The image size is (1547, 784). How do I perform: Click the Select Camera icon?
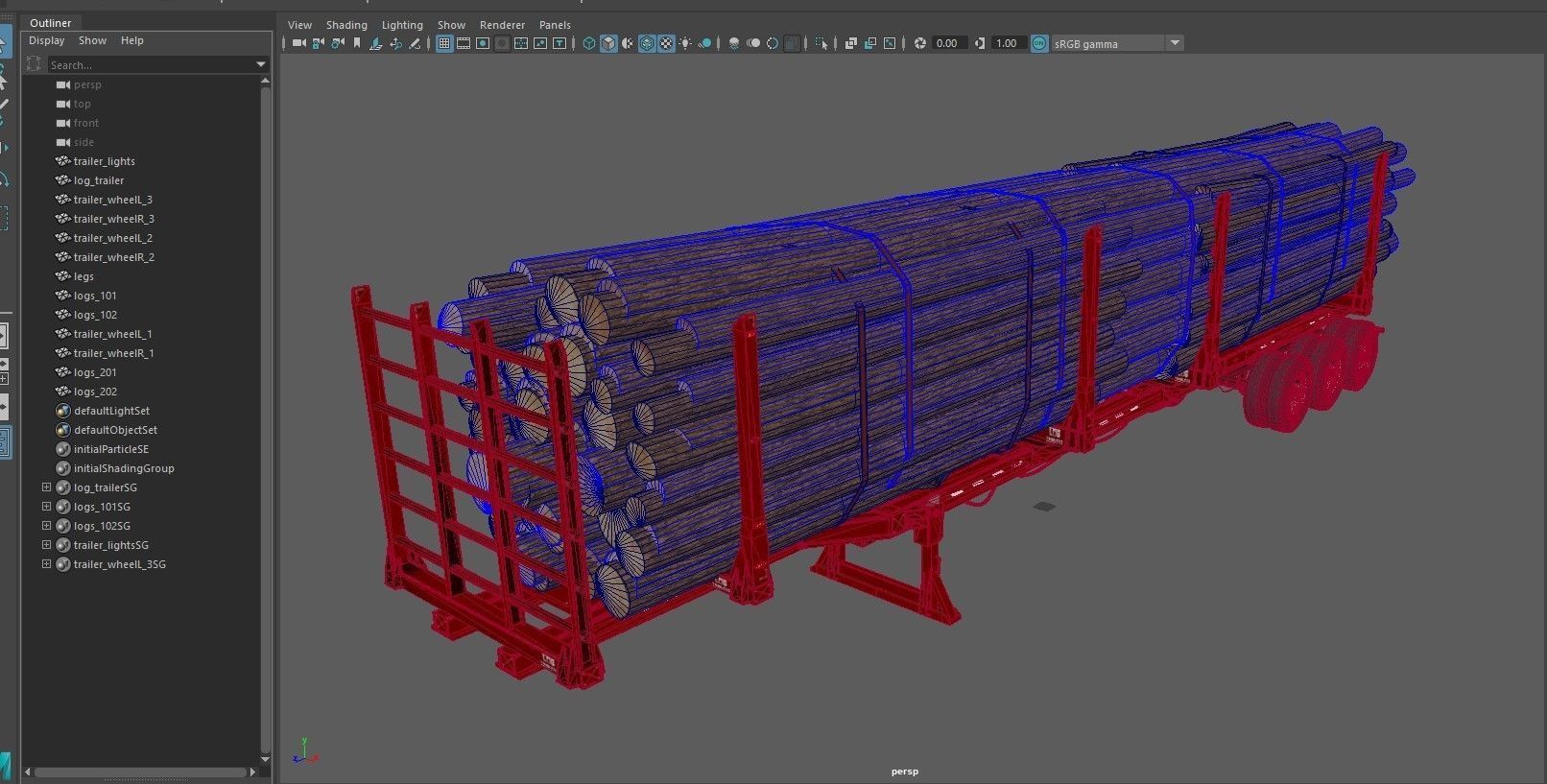(298, 43)
